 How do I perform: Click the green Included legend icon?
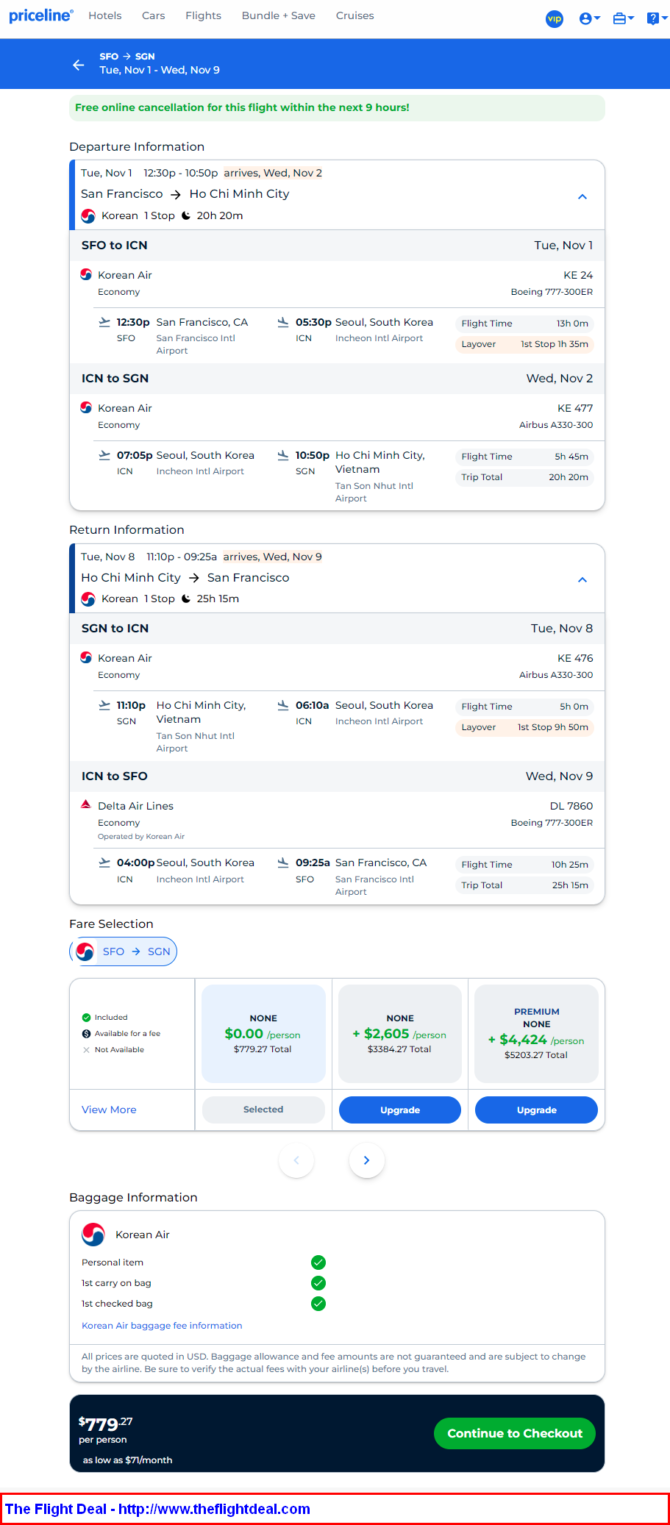point(86,1017)
